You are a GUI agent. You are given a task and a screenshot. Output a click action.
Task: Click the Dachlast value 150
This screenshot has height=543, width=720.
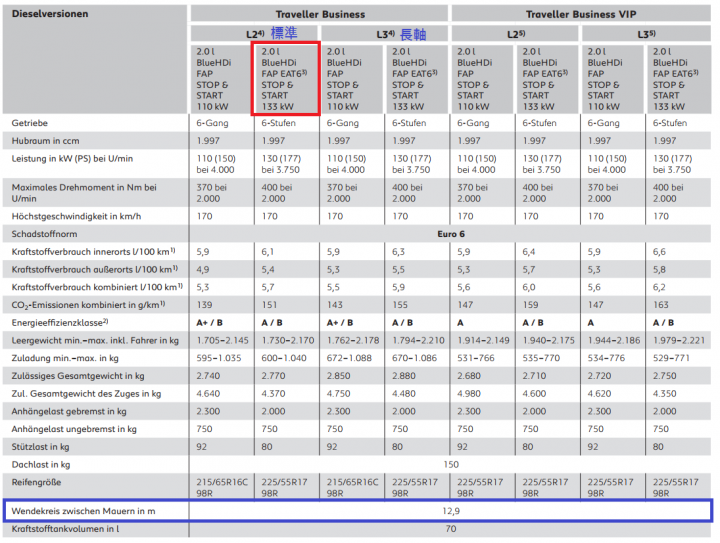click(451, 465)
